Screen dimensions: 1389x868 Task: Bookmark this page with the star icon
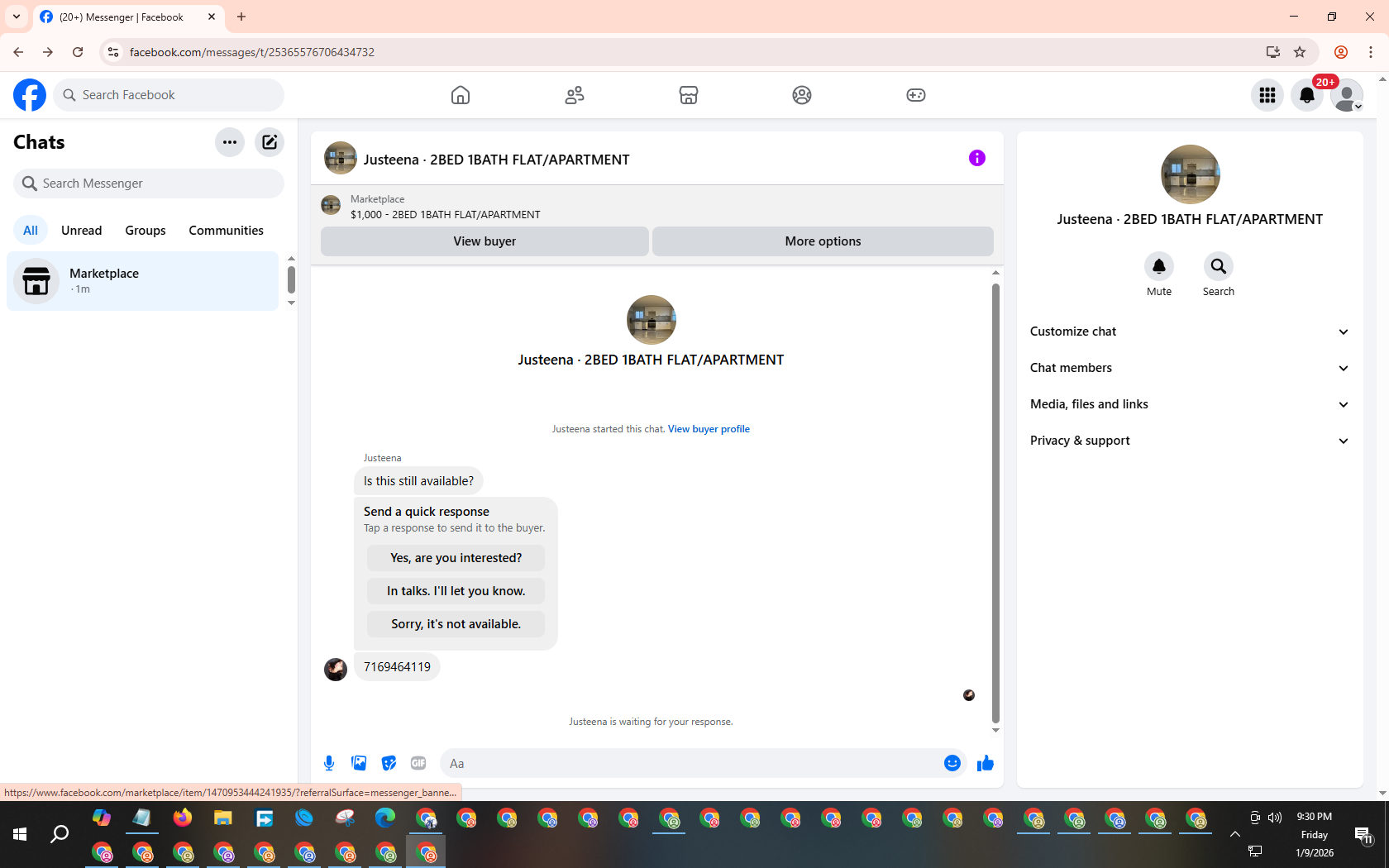tap(1300, 52)
